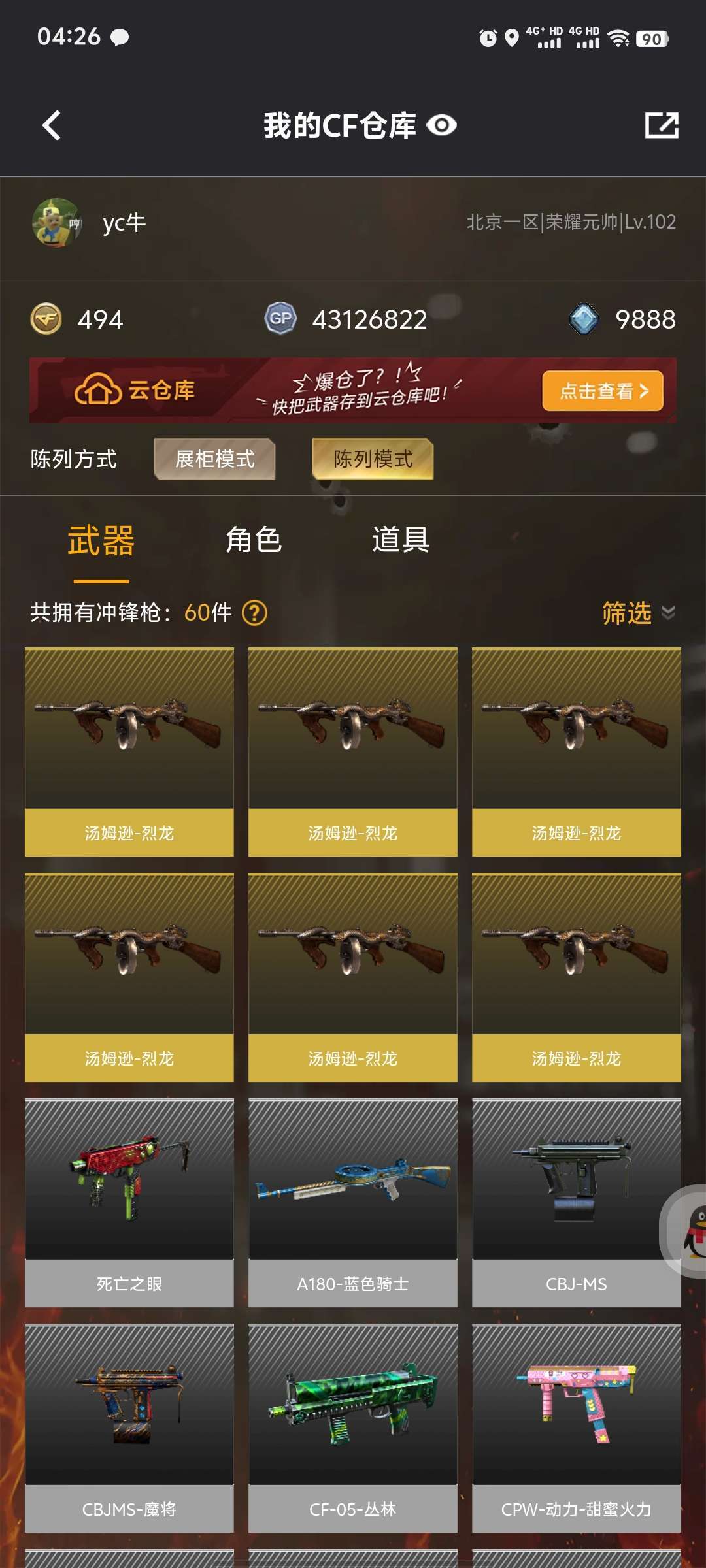This screenshot has height=1568, width=706.
Task: Tap the diamond currency icon
Action: click(x=584, y=319)
